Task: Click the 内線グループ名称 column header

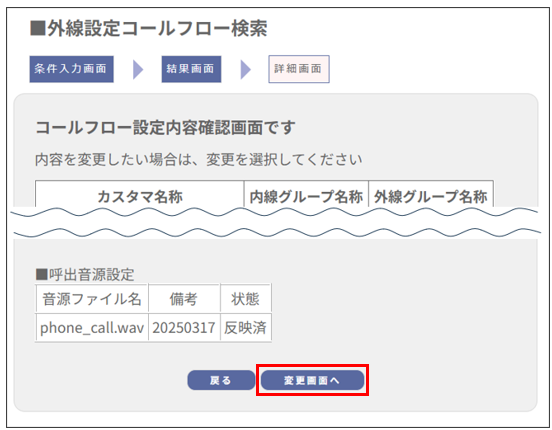Action: 306,196
